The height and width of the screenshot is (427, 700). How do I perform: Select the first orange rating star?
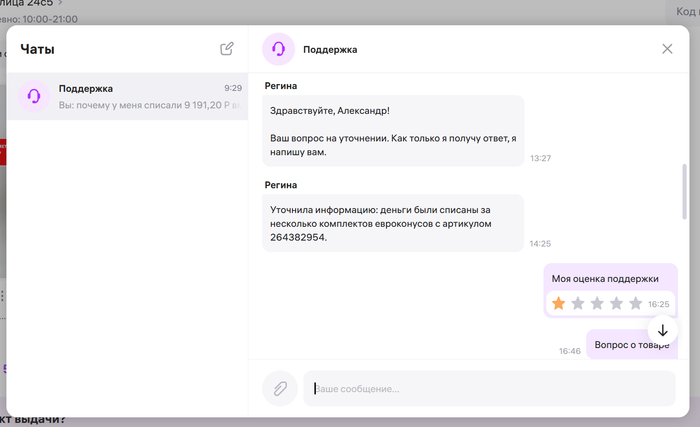(558, 303)
